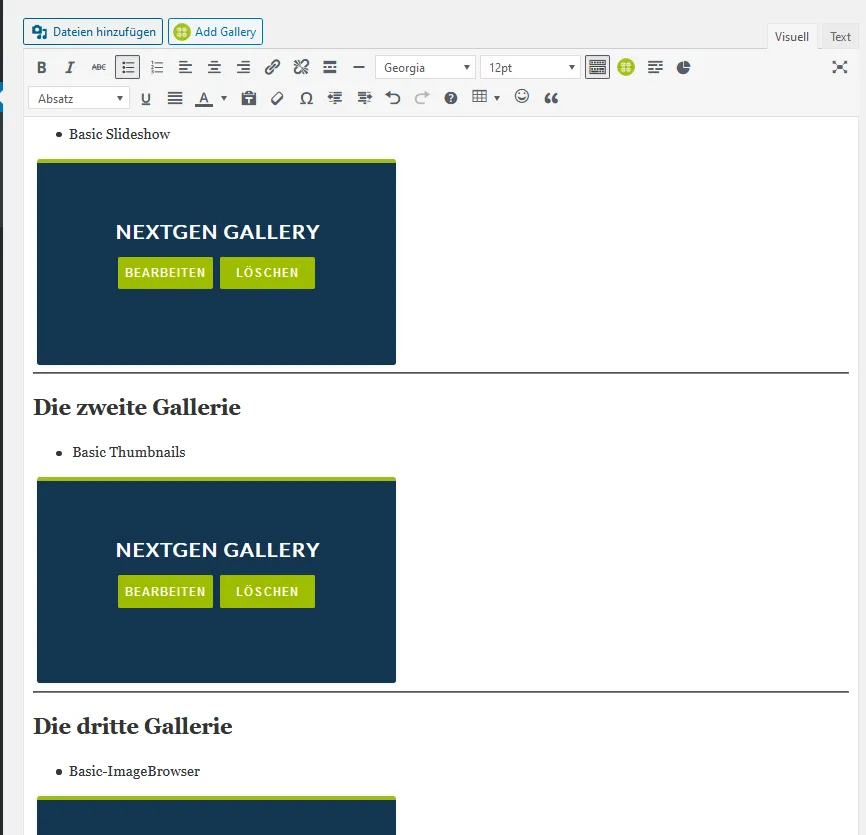This screenshot has height=835, width=866.
Task: Toggle bold formatting
Action: click(41, 67)
